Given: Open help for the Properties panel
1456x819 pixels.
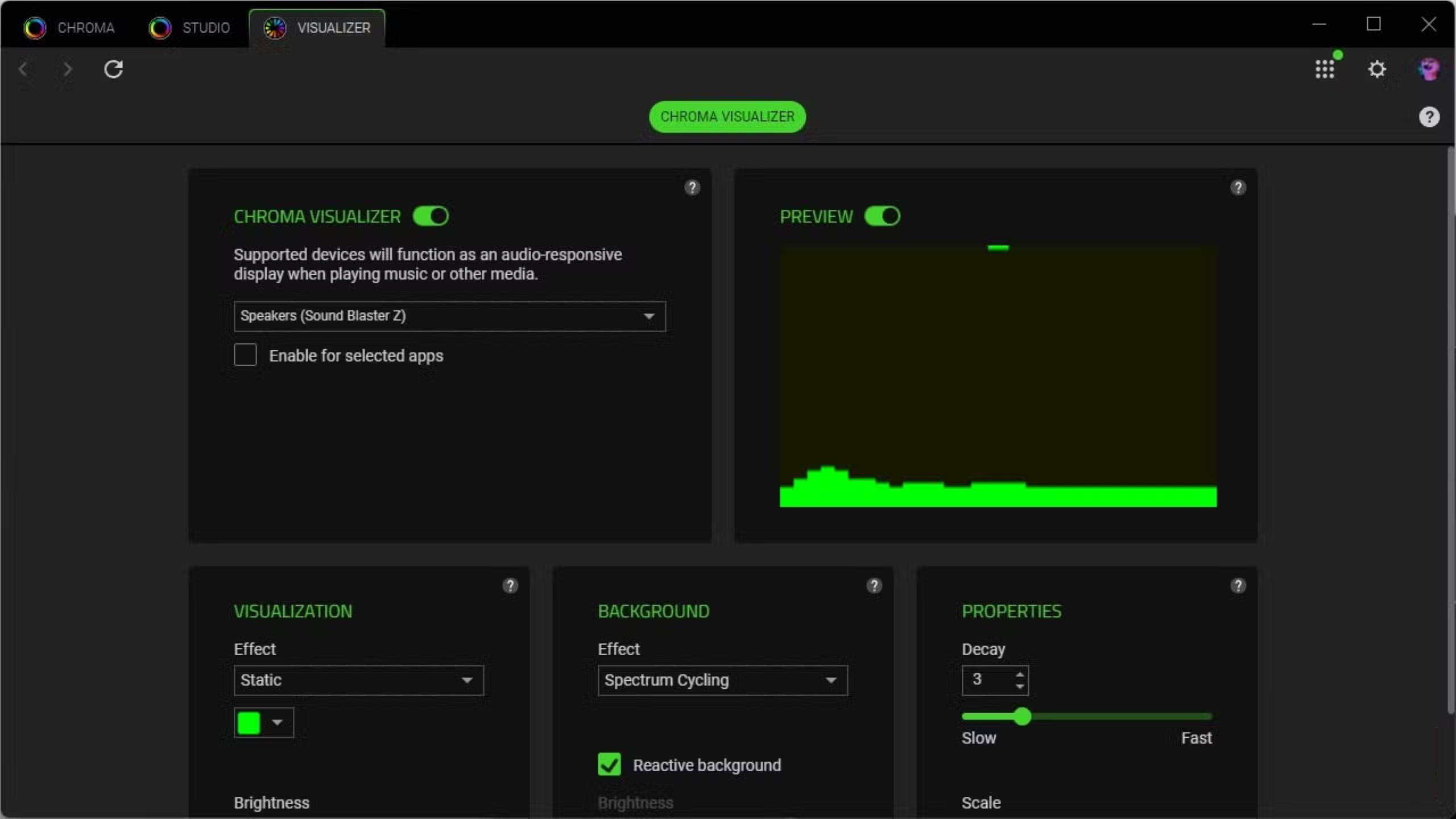Looking at the screenshot, I should click(1238, 586).
